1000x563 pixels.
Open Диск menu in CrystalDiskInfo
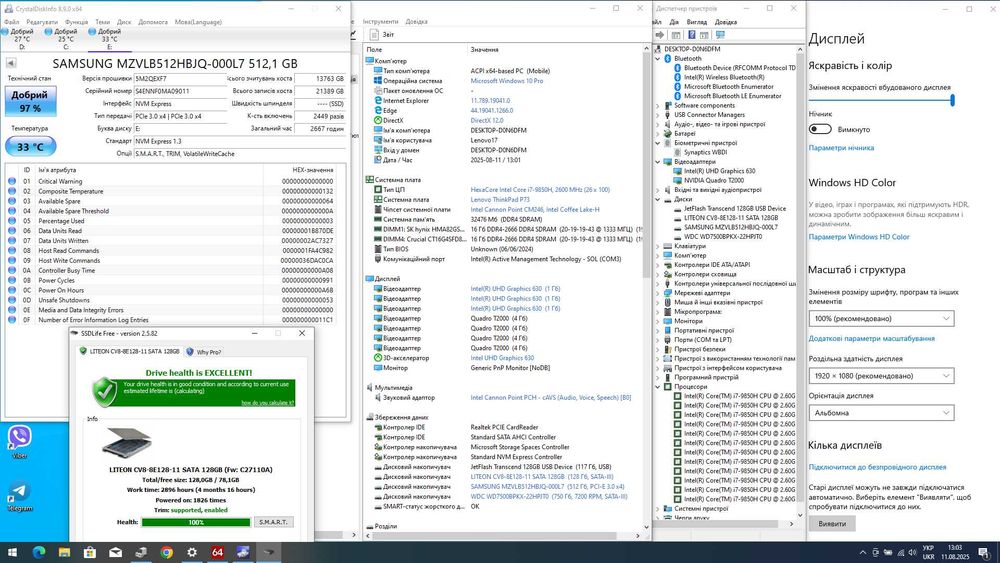124,22
